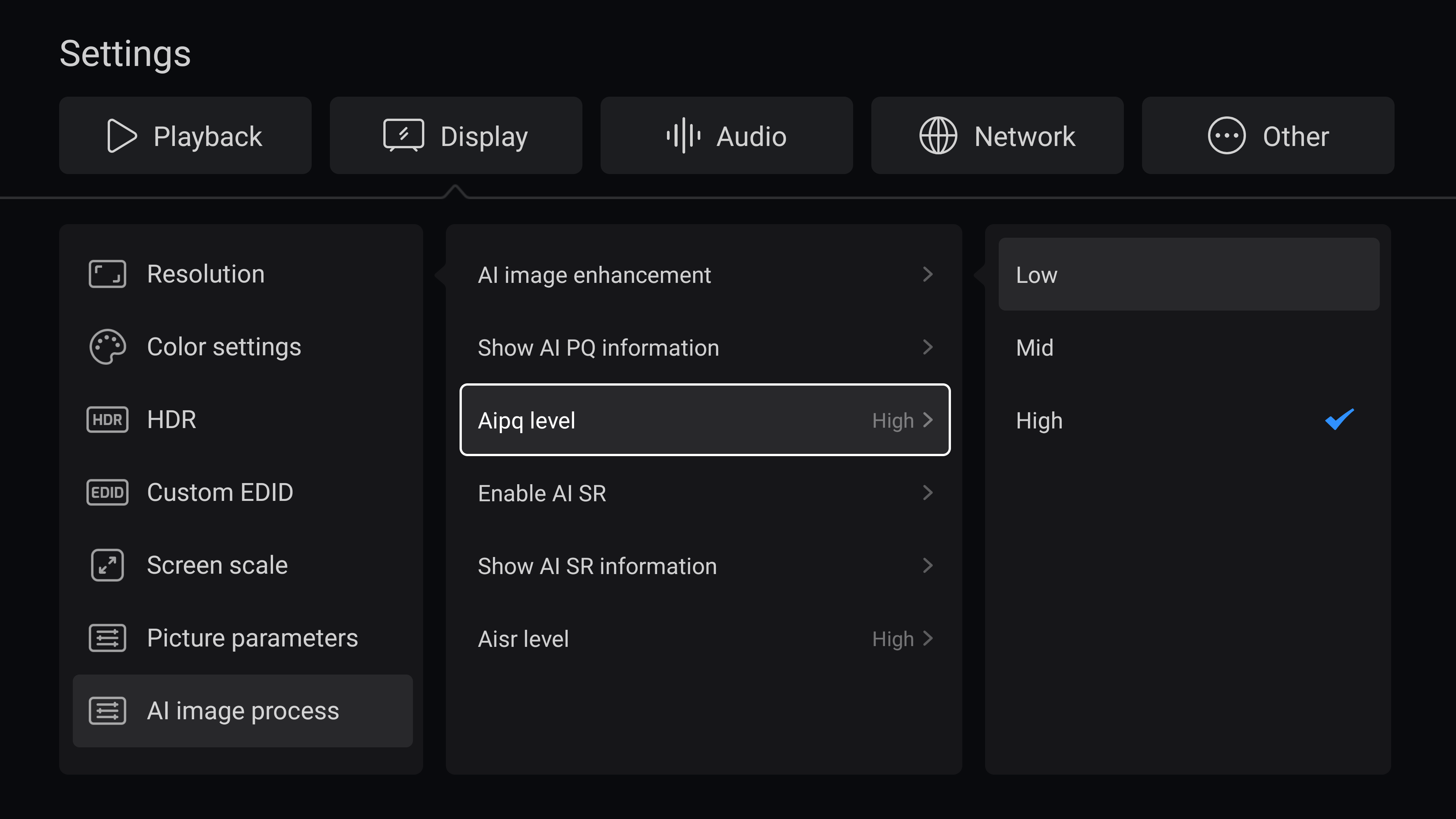Open the Aisr level option
Screen dimensions: 1456x819
pyautogui.click(x=705, y=639)
